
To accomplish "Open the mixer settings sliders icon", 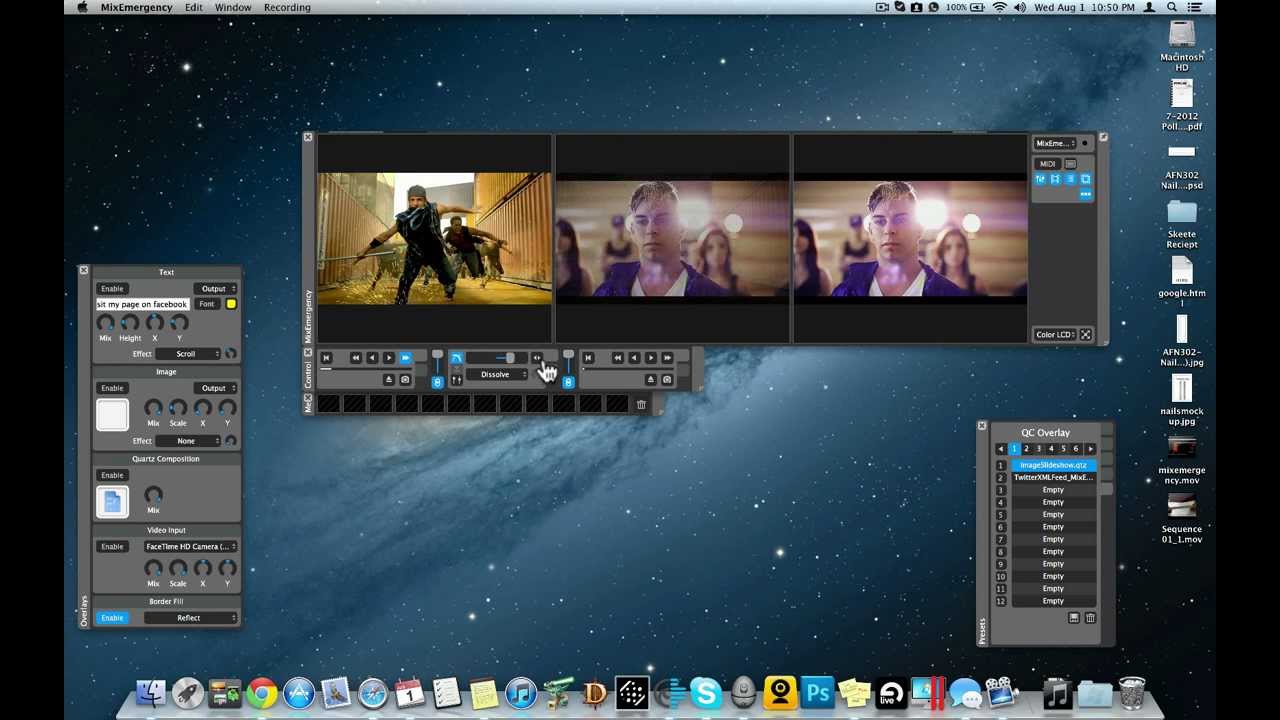I will tap(456, 379).
